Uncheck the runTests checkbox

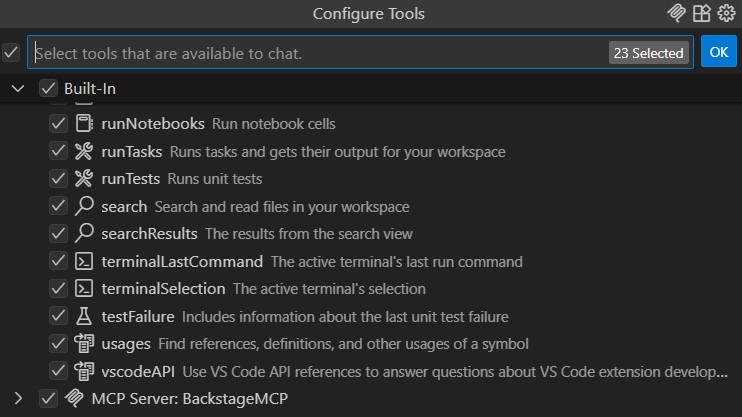click(58, 178)
